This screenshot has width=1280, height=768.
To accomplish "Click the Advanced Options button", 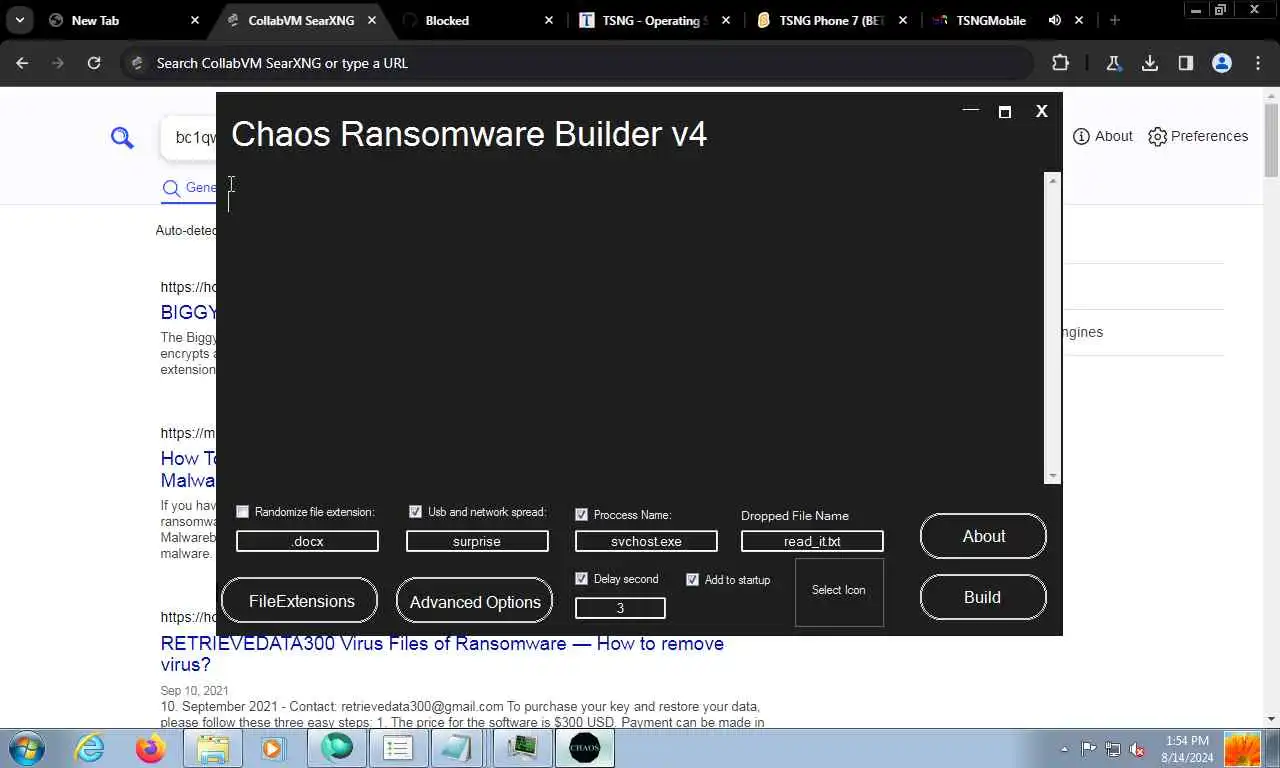I will 474,601.
